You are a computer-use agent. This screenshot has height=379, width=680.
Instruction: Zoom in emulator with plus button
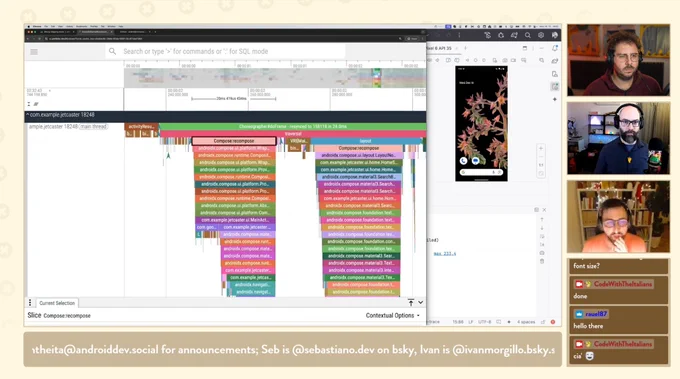pos(541,148)
